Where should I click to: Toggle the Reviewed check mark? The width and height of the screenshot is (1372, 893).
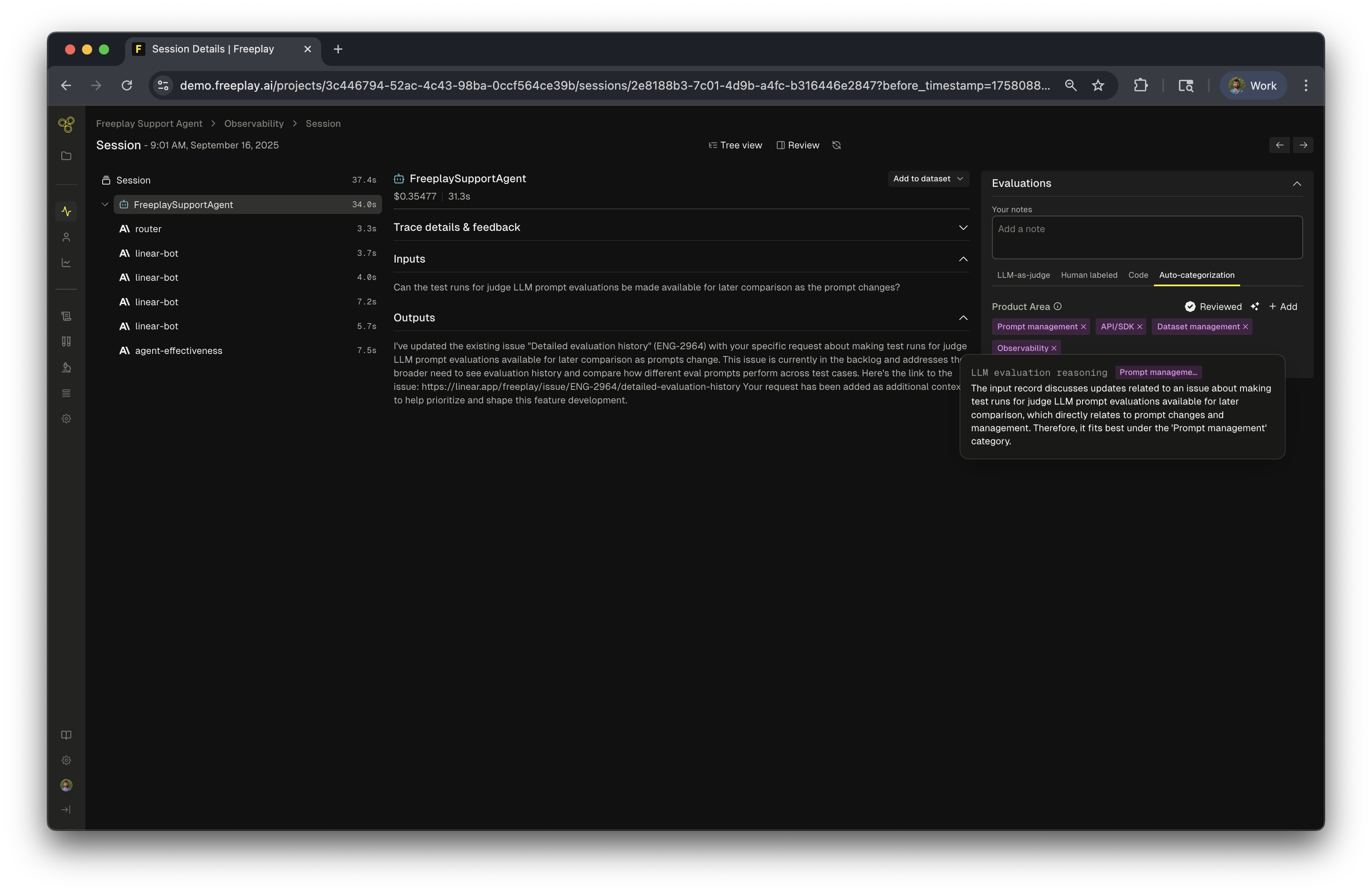pos(1190,307)
